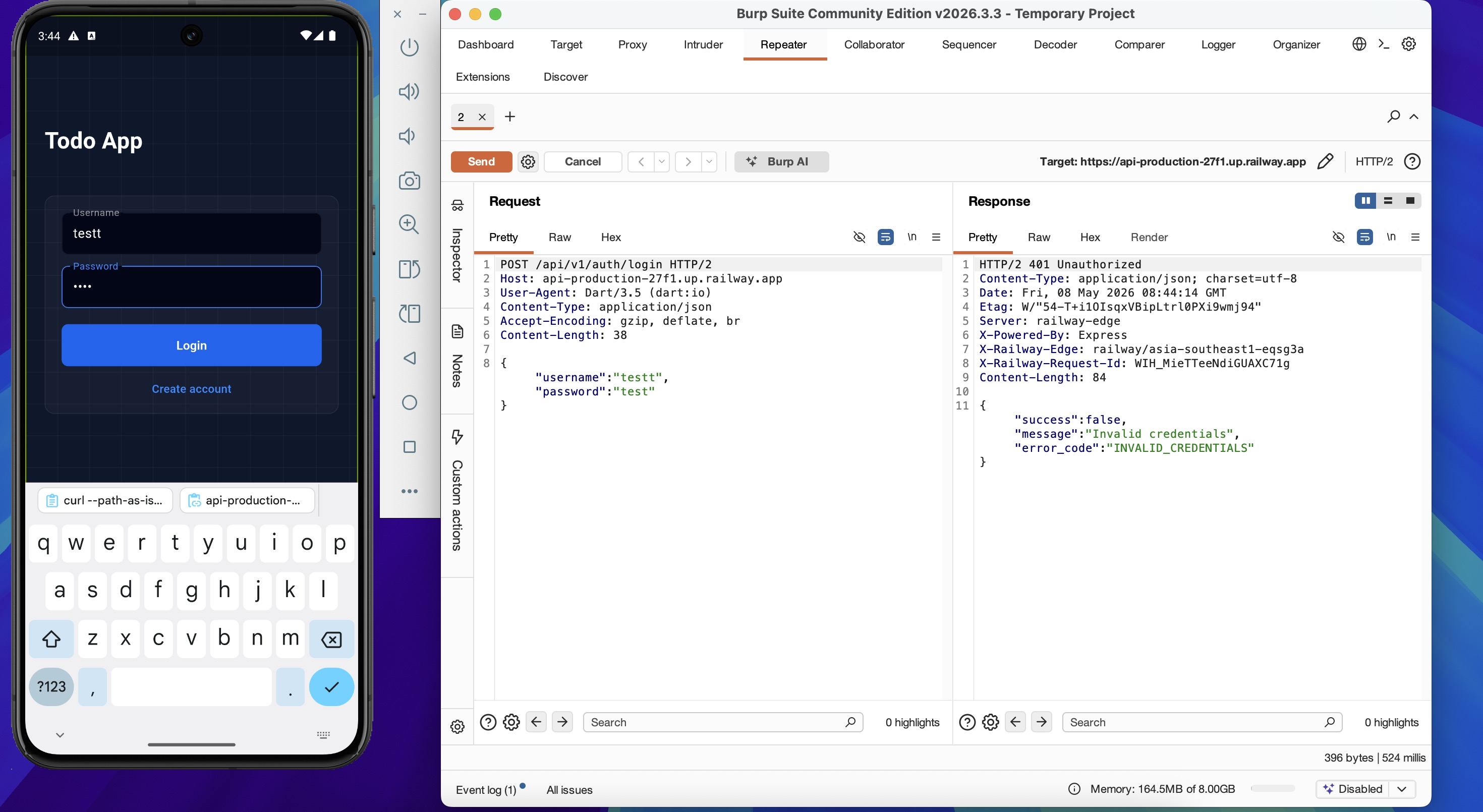This screenshot has height=812, width=1483.
Task: Open the Event log (1) link
Action: tap(486, 789)
